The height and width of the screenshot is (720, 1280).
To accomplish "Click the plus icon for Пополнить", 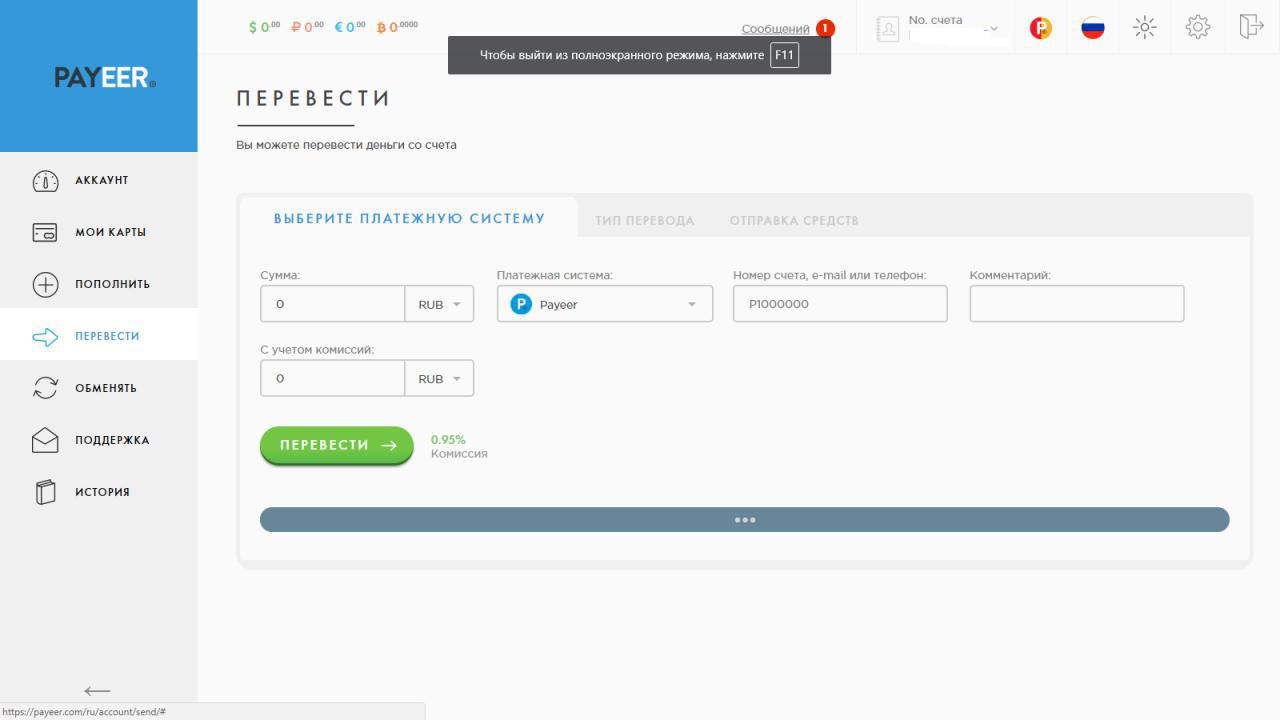I will click(45, 284).
